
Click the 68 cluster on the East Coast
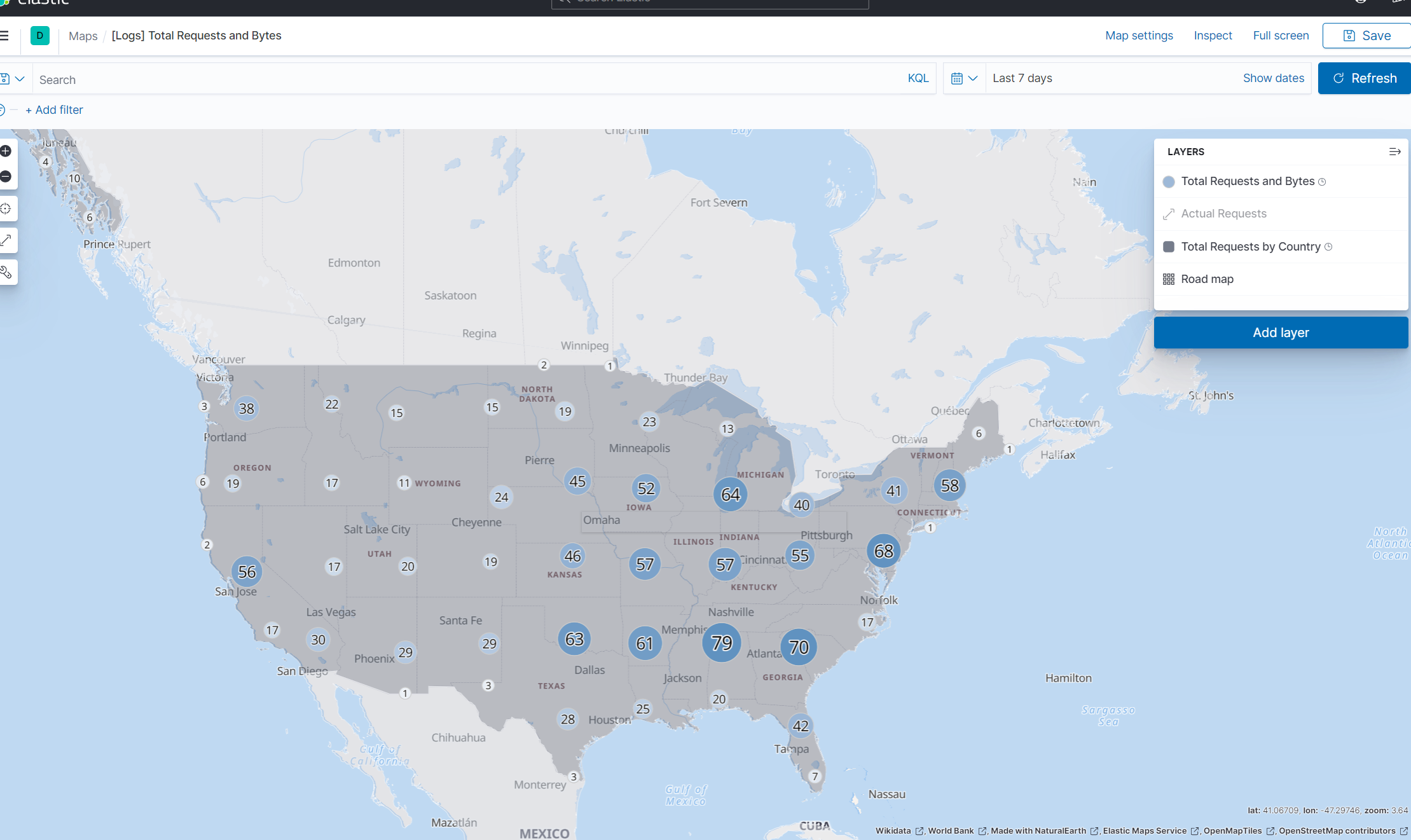[883, 551]
